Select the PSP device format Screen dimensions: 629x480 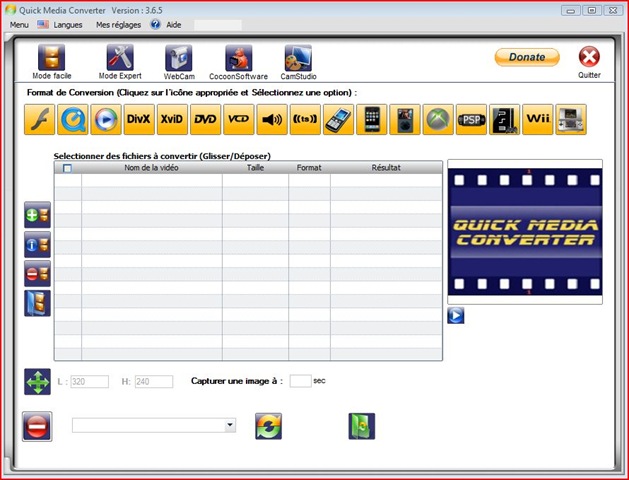471,119
